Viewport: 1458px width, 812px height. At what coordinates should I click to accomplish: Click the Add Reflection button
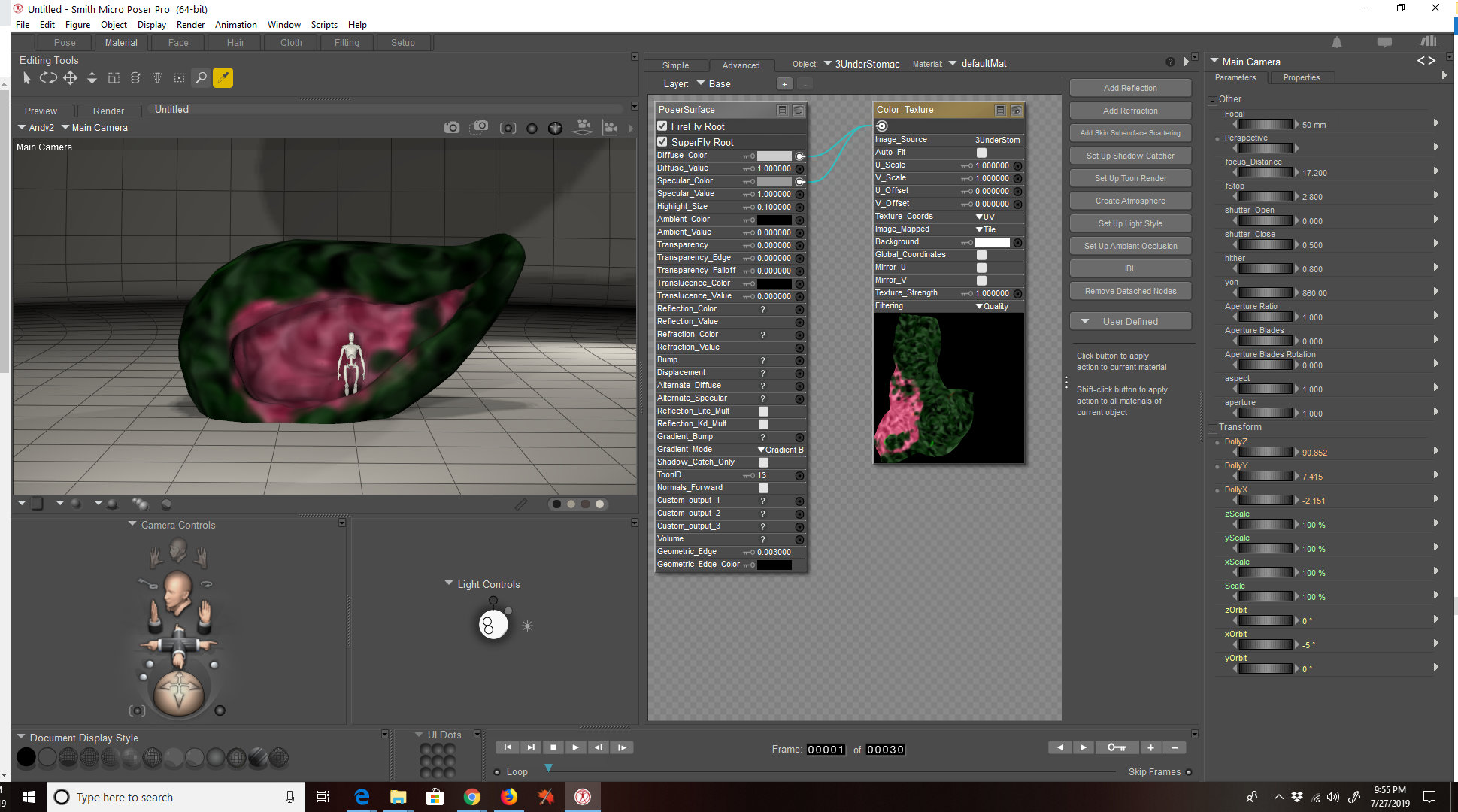tap(1129, 88)
